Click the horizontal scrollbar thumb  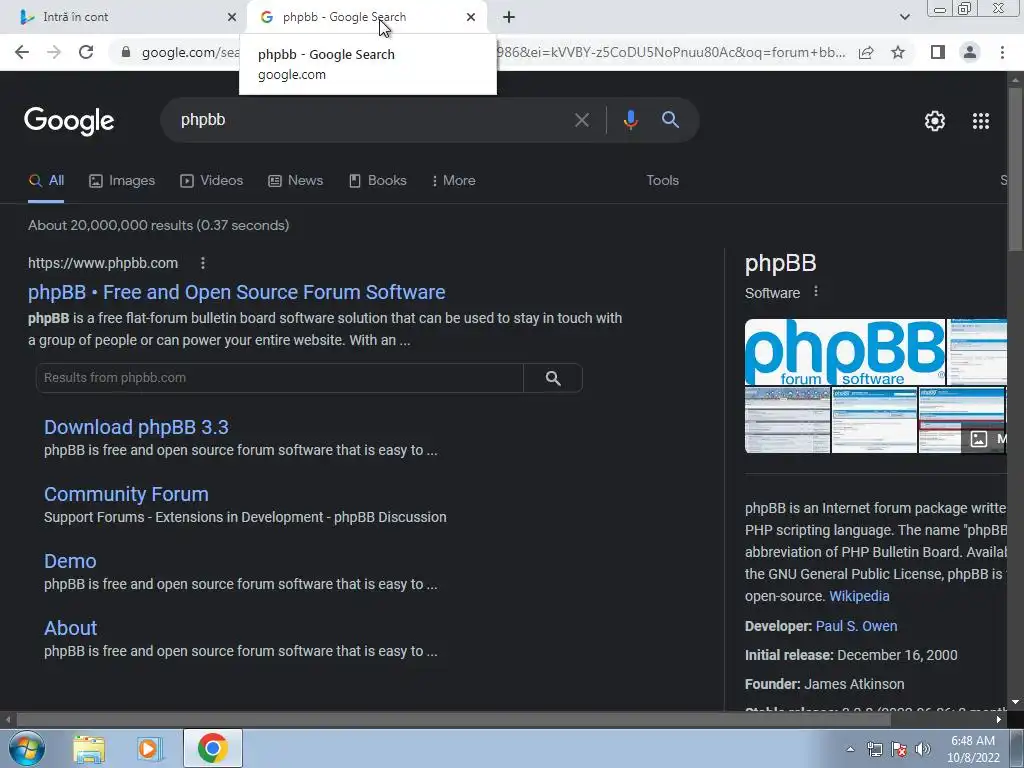click(453, 719)
